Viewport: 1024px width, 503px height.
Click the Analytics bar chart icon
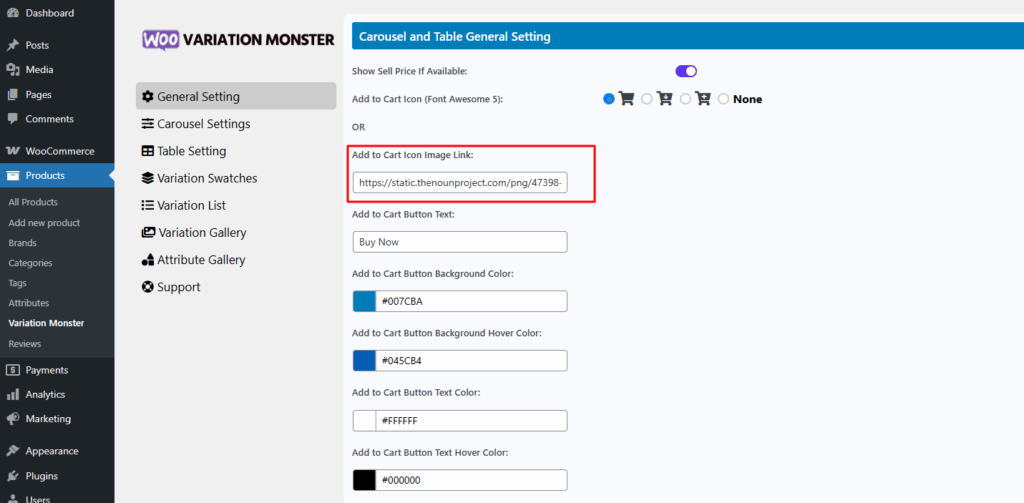click(12, 395)
